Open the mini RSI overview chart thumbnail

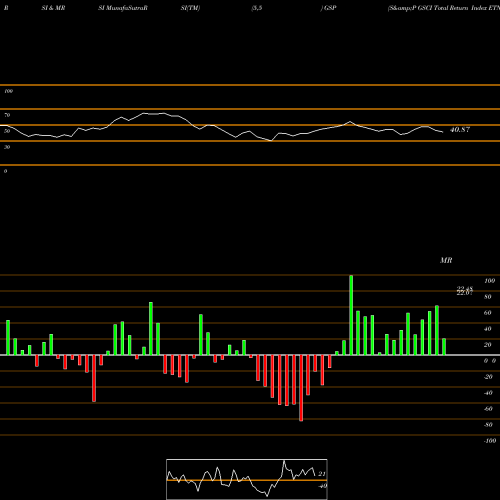tap(247, 479)
